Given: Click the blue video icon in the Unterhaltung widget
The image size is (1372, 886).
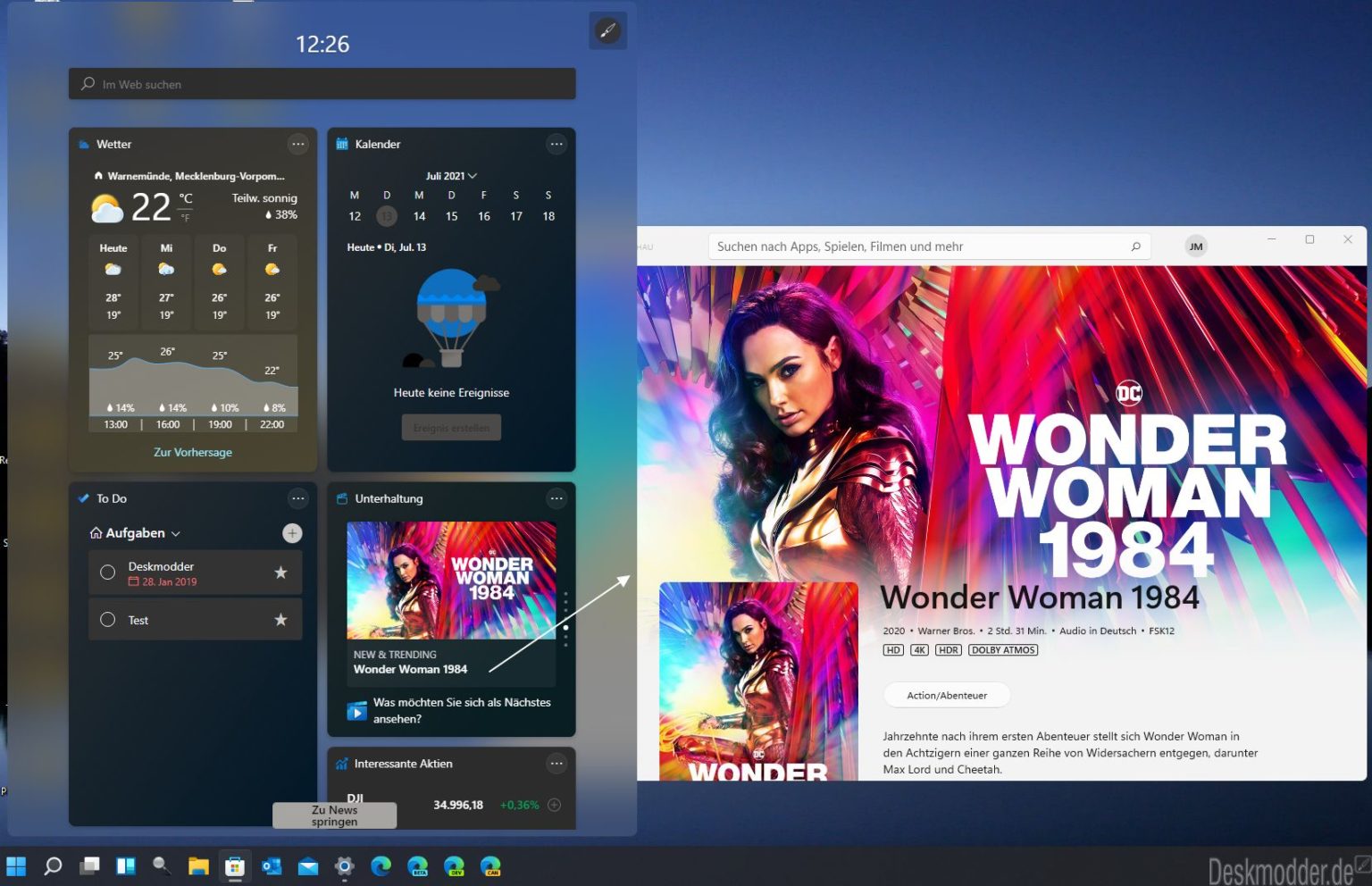Looking at the screenshot, I should click(356, 710).
